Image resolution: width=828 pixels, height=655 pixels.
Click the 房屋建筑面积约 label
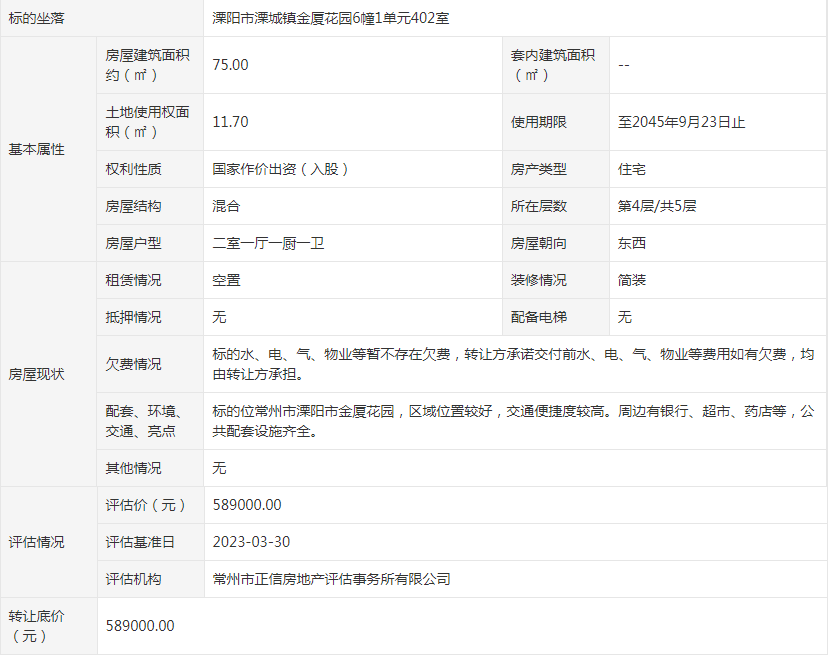point(147,65)
